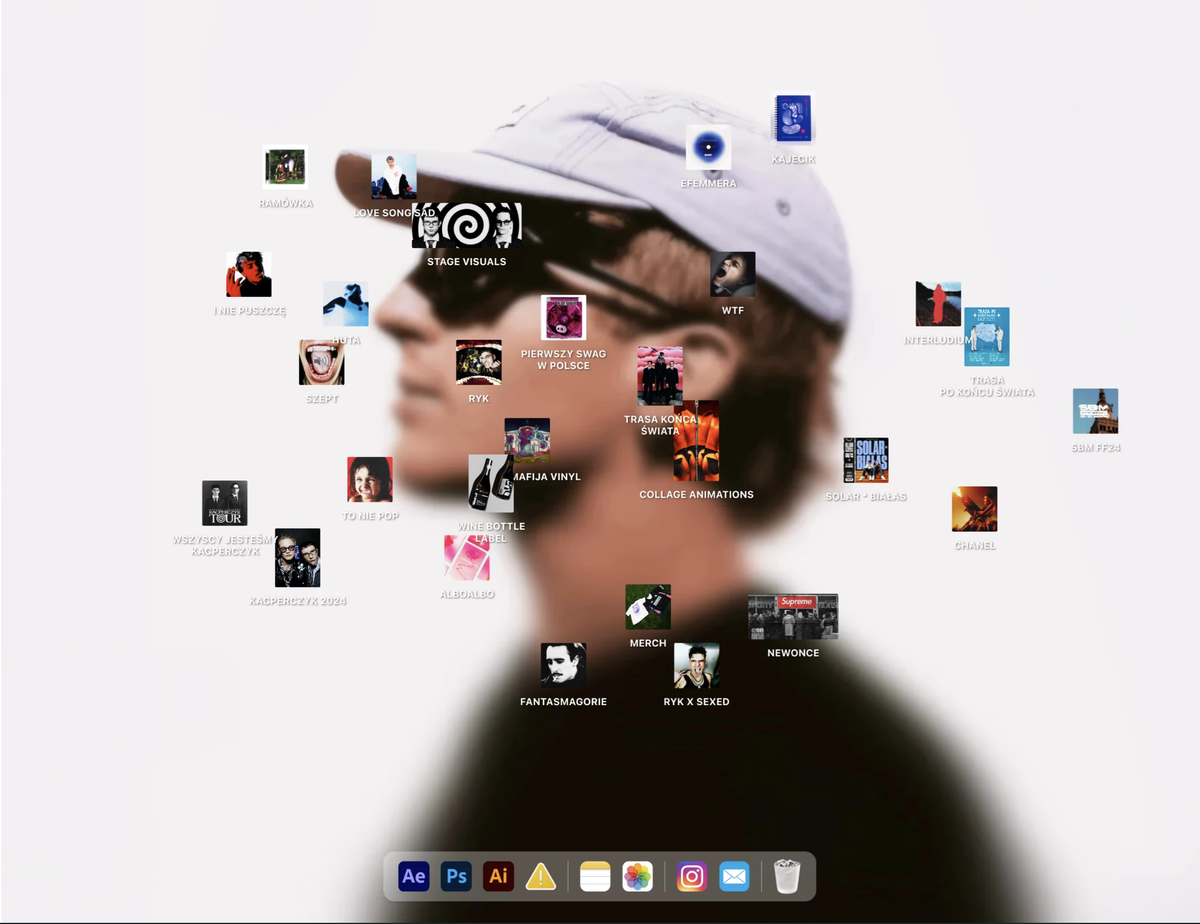Click the yellow warning triangle dock icon
1200x924 pixels.
(x=541, y=877)
